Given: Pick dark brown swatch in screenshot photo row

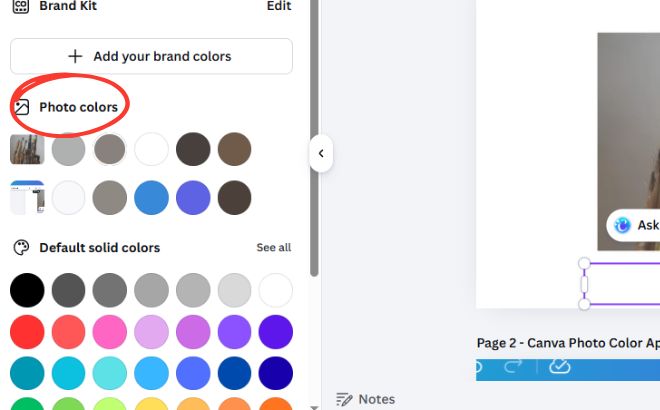Looking at the screenshot, I should pyautogui.click(x=234, y=197).
